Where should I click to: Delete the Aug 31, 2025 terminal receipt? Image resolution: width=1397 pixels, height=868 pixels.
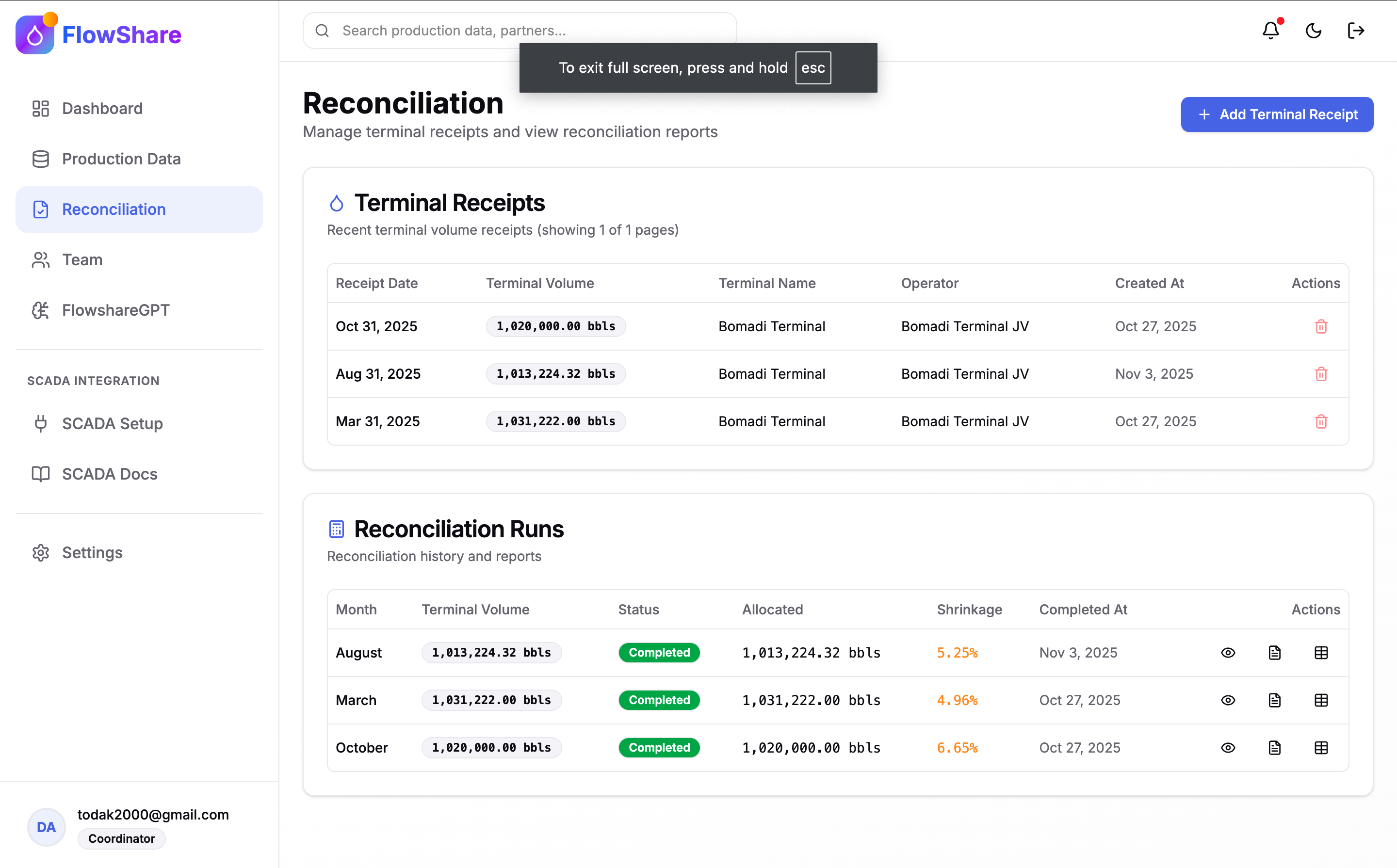pyautogui.click(x=1321, y=374)
